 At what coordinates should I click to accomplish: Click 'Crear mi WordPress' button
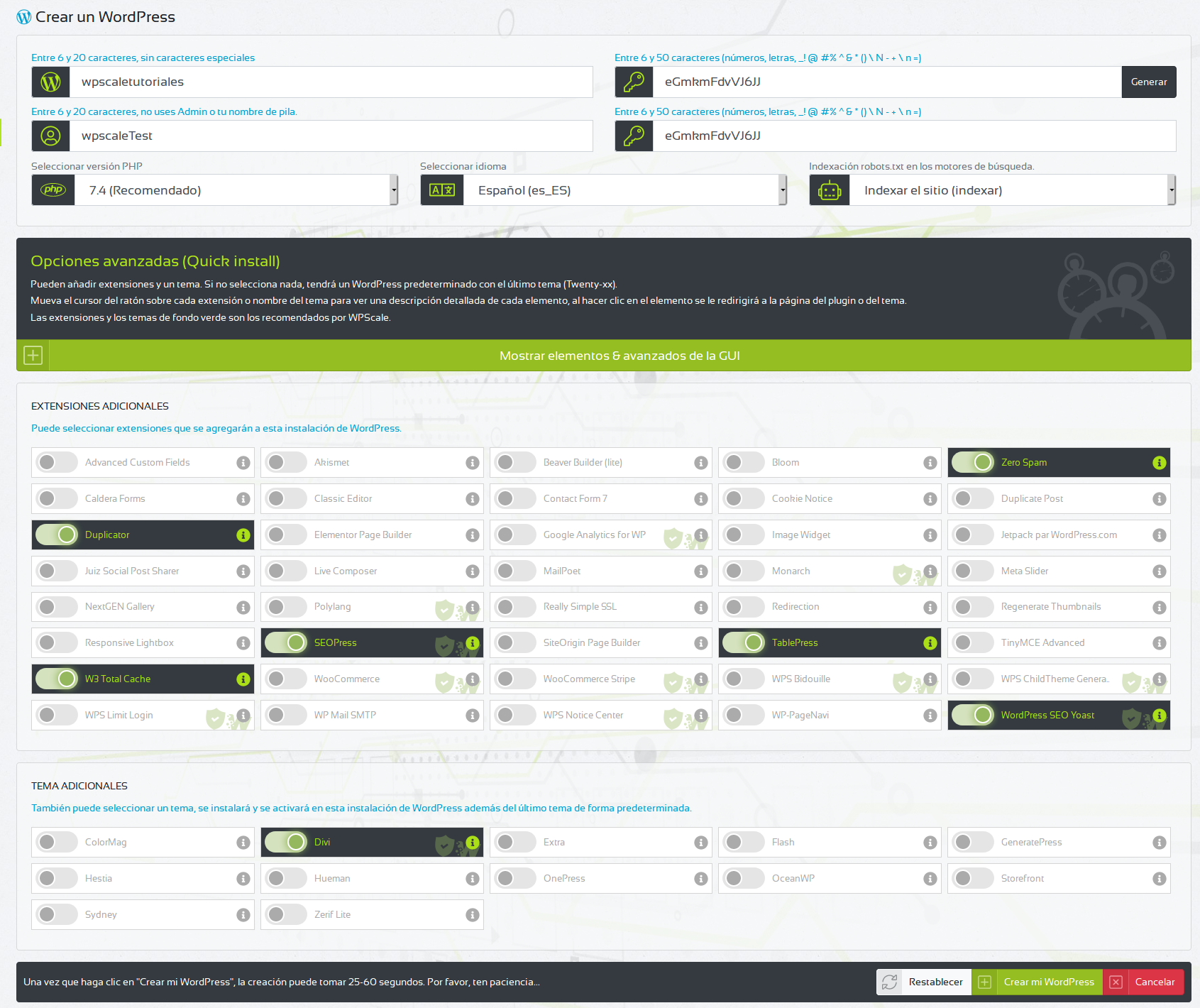[1037, 982]
